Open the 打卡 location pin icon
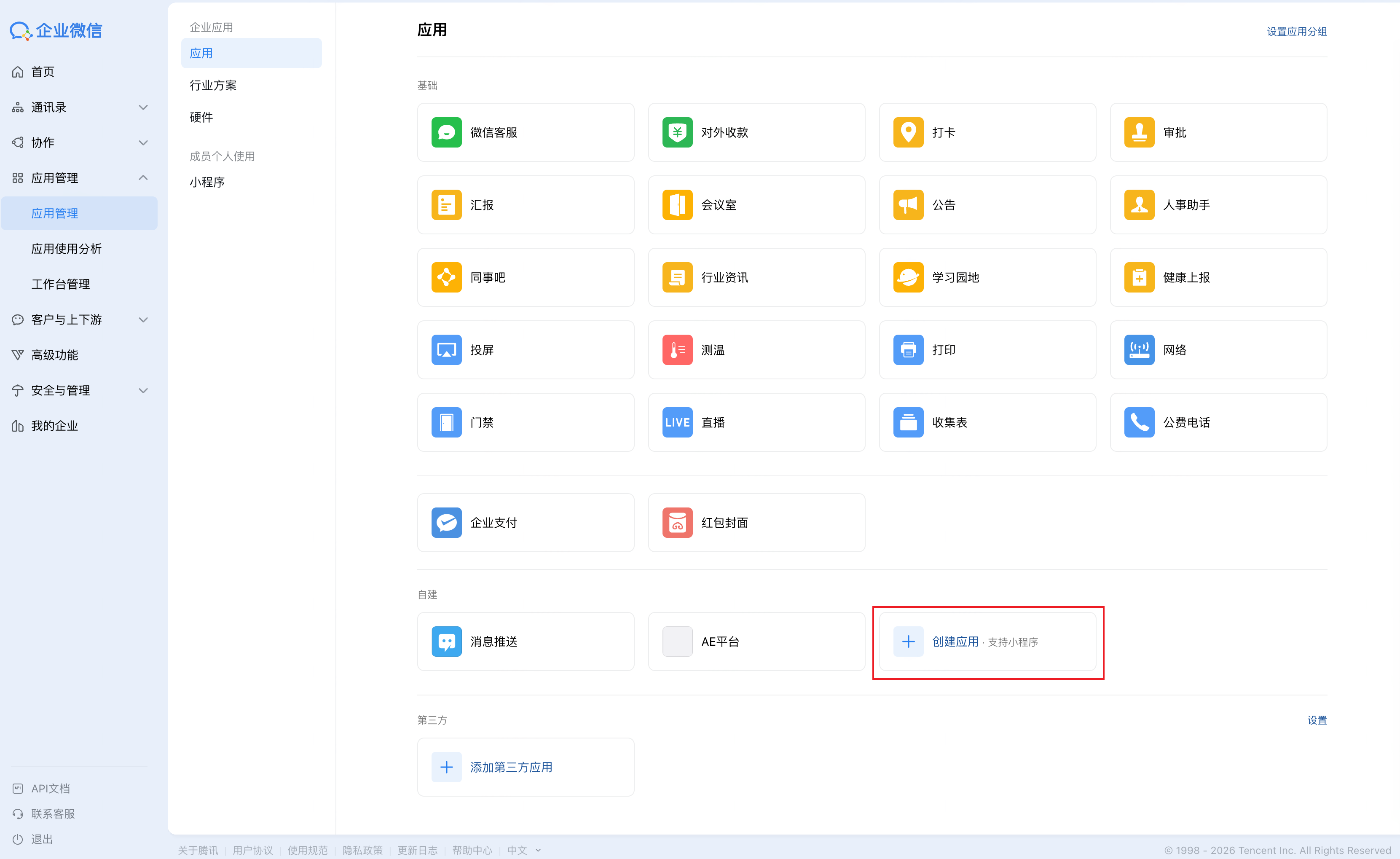The image size is (1400, 859). tap(908, 132)
